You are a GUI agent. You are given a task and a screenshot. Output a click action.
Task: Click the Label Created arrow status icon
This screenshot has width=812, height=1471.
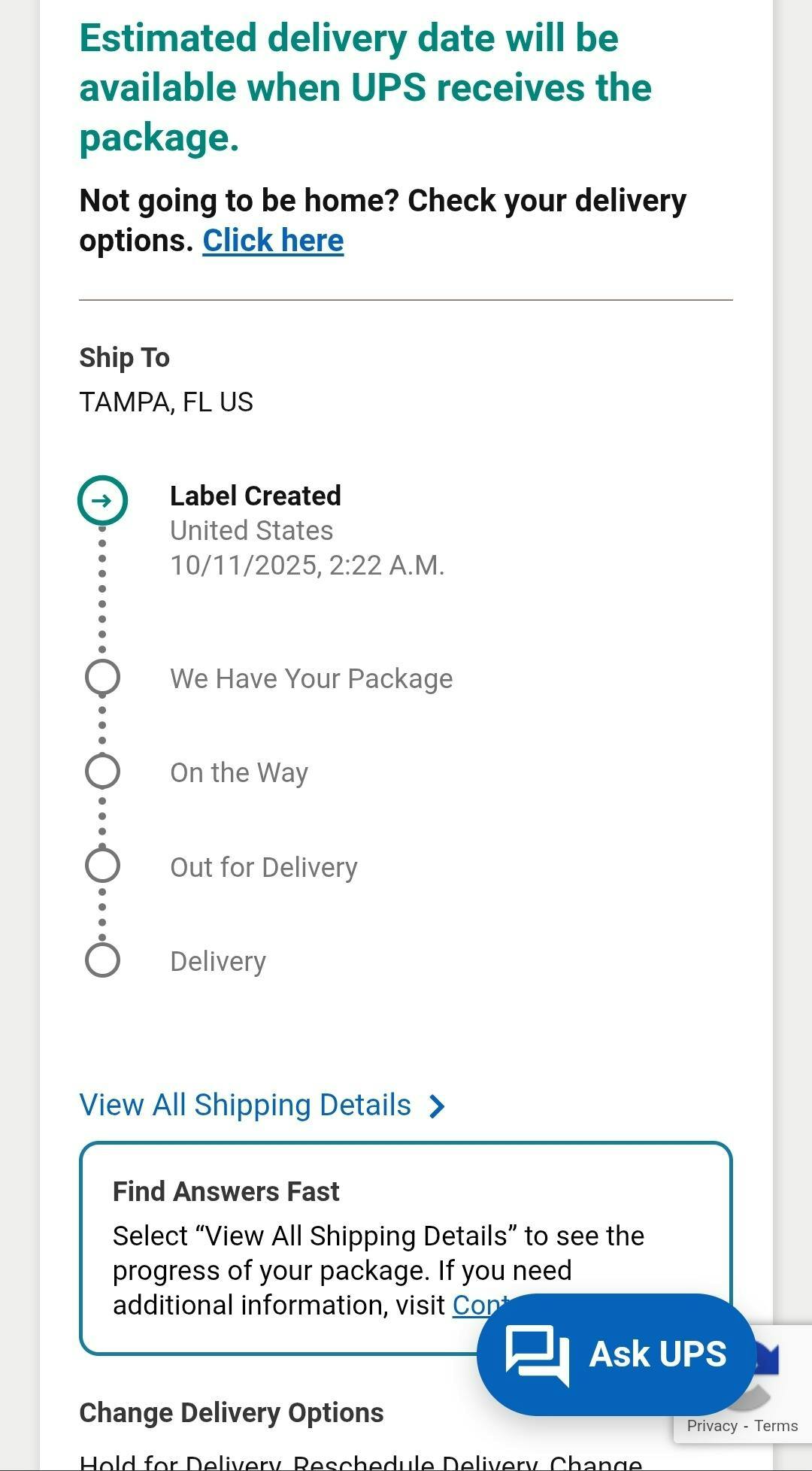[103, 501]
